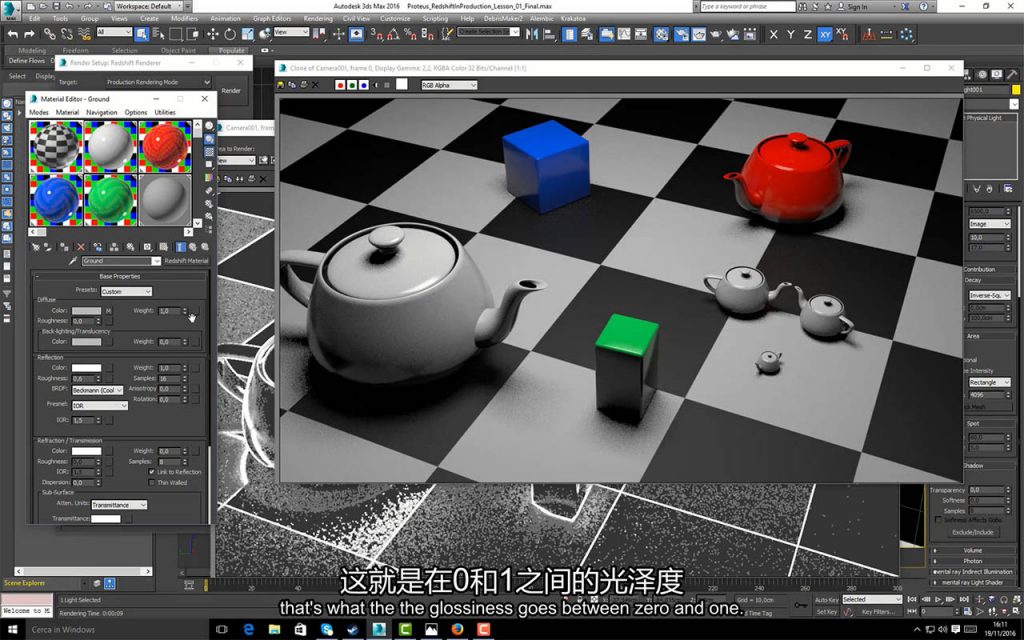
Task: Open the Rendering main menu
Action: [x=318, y=18]
